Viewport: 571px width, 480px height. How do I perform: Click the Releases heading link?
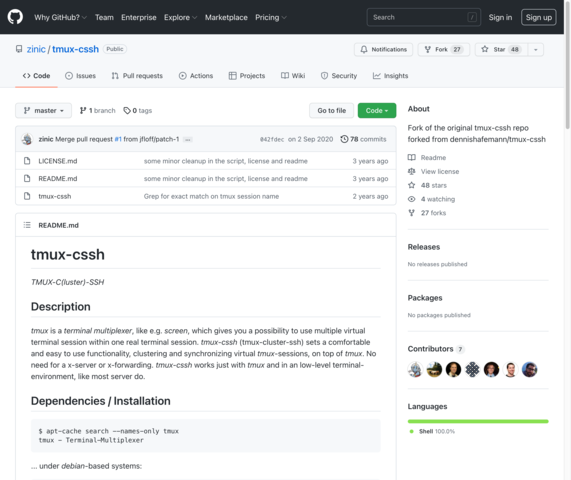tap(424, 247)
